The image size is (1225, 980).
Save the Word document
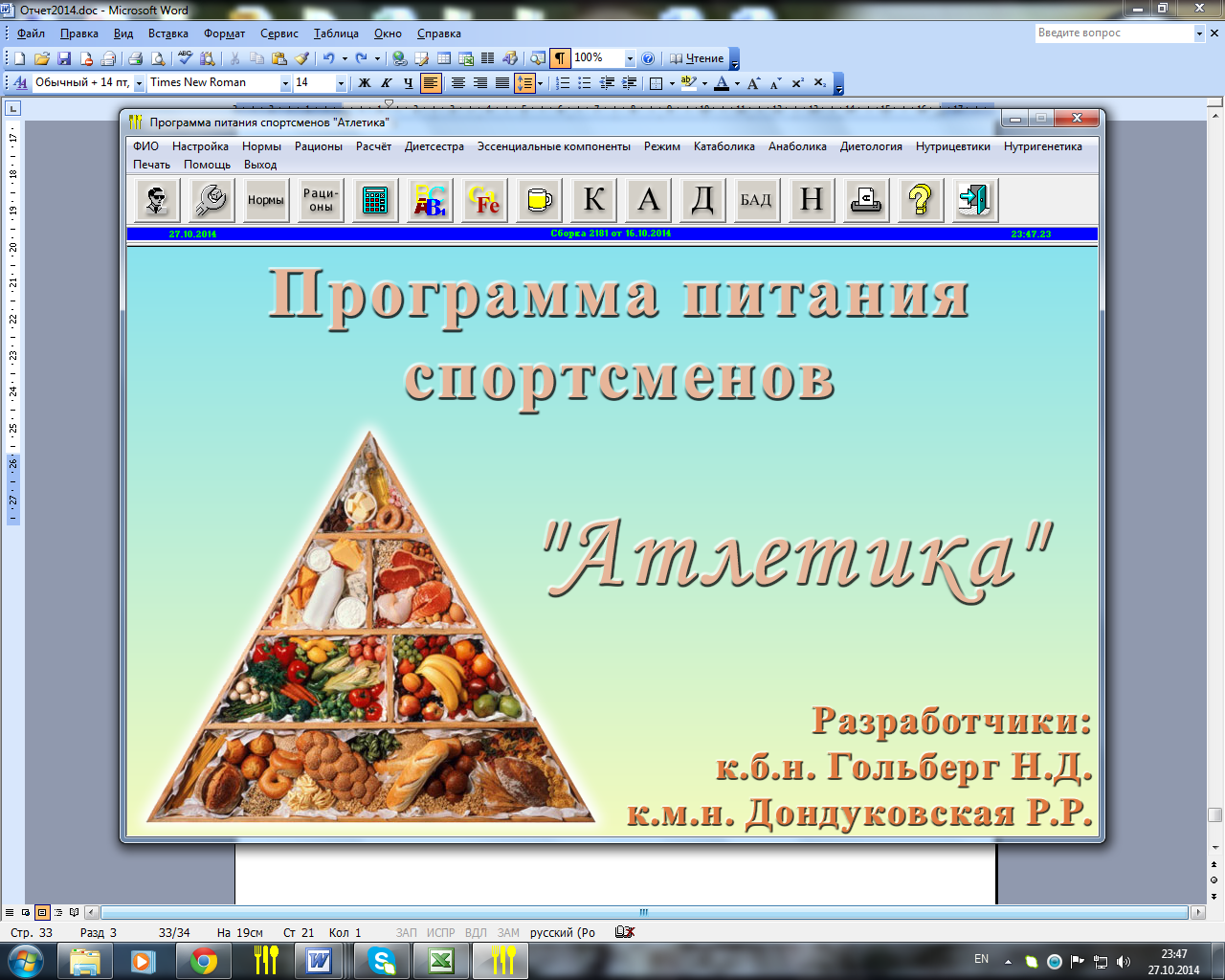click(64, 58)
